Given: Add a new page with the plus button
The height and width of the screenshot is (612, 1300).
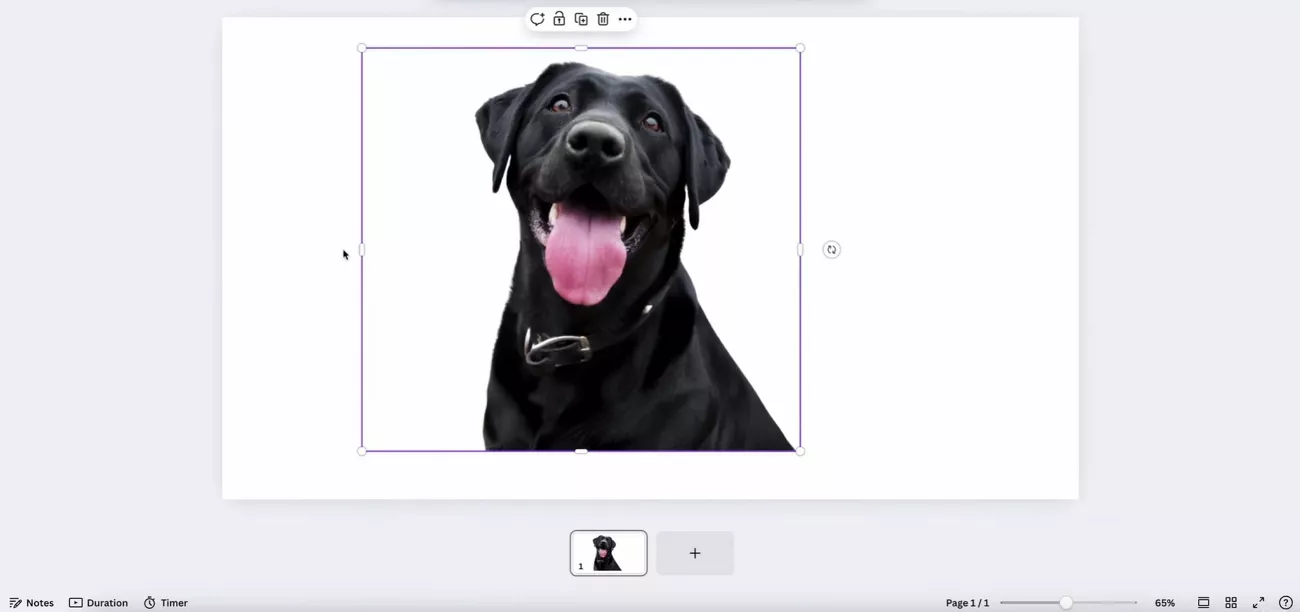Looking at the screenshot, I should pos(695,553).
